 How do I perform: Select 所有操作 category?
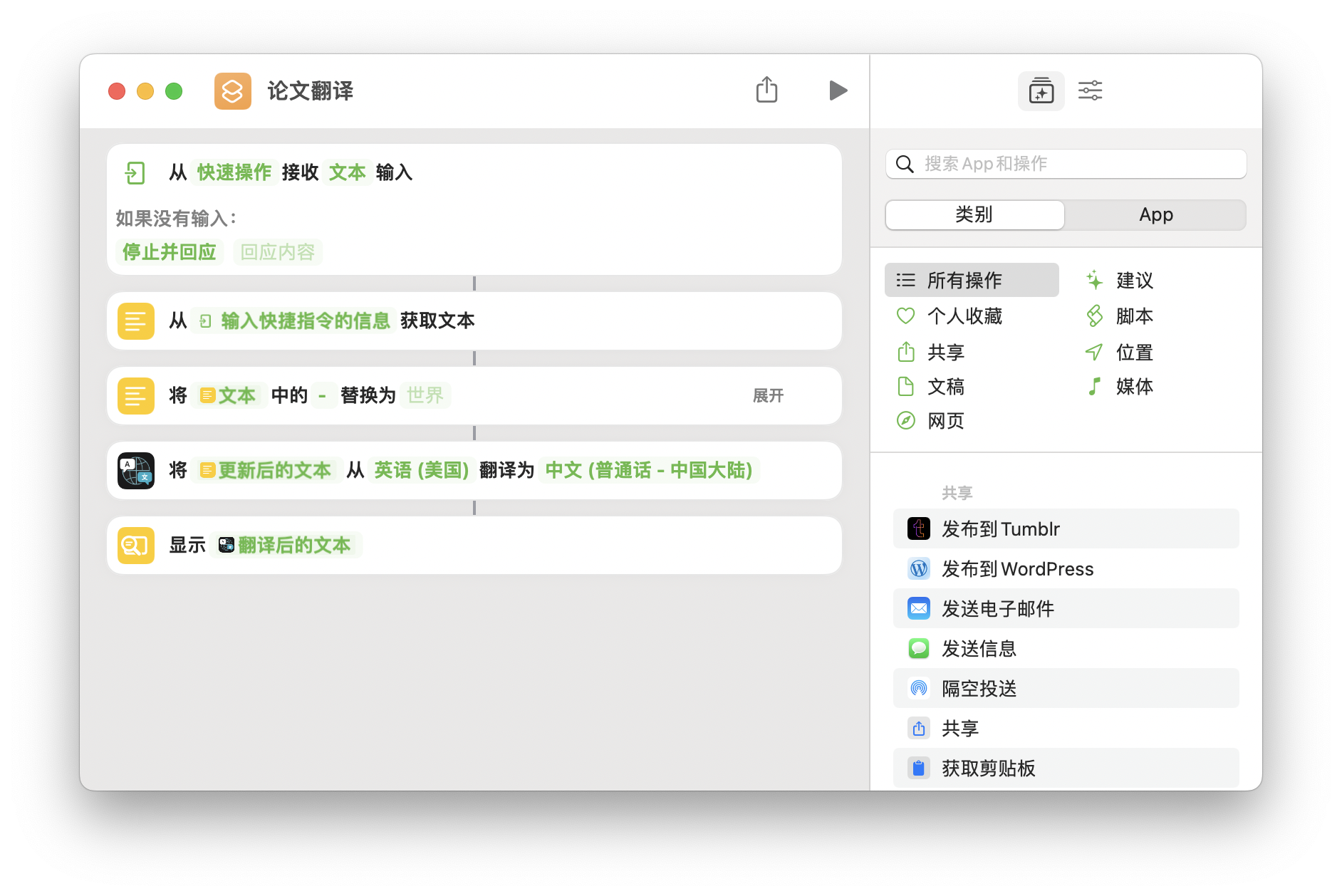[x=972, y=280]
